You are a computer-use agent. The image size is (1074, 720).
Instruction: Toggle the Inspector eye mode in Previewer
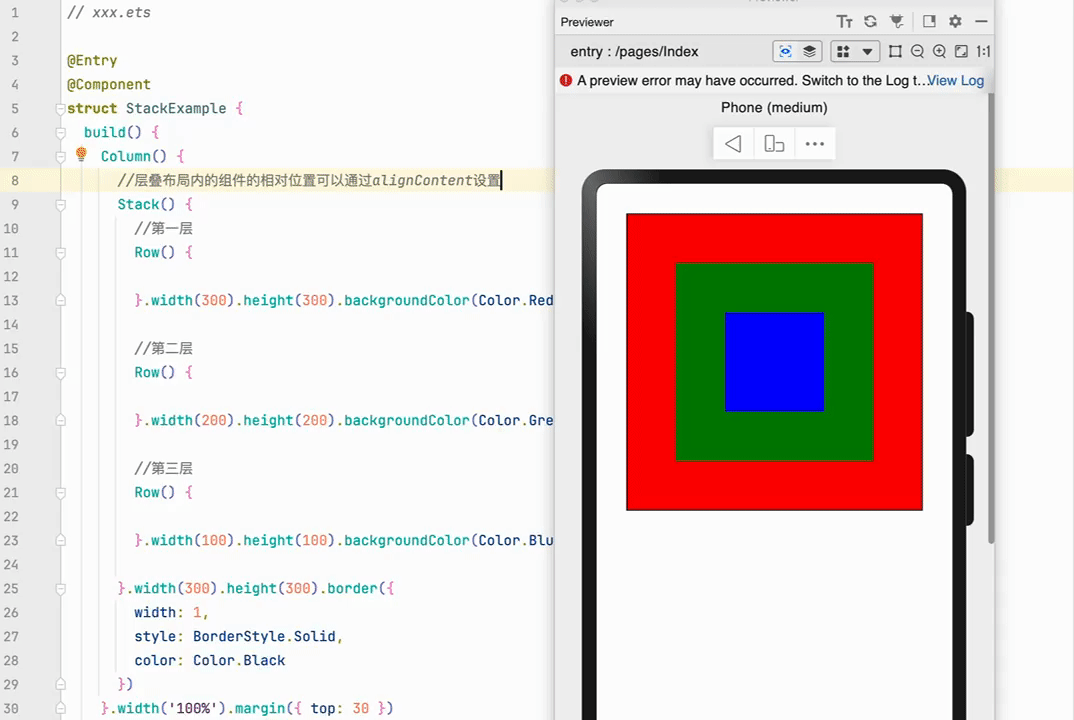click(x=786, y=51)
